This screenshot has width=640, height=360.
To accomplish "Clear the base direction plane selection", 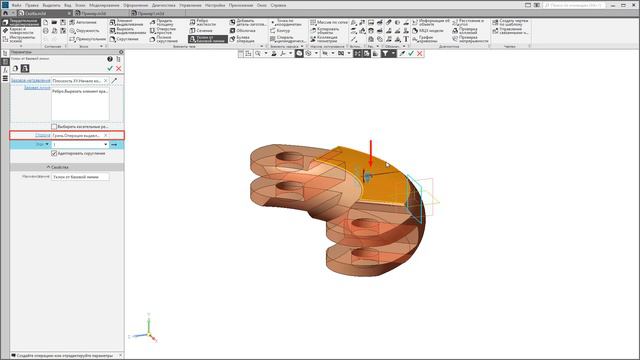I will [105, 81].
